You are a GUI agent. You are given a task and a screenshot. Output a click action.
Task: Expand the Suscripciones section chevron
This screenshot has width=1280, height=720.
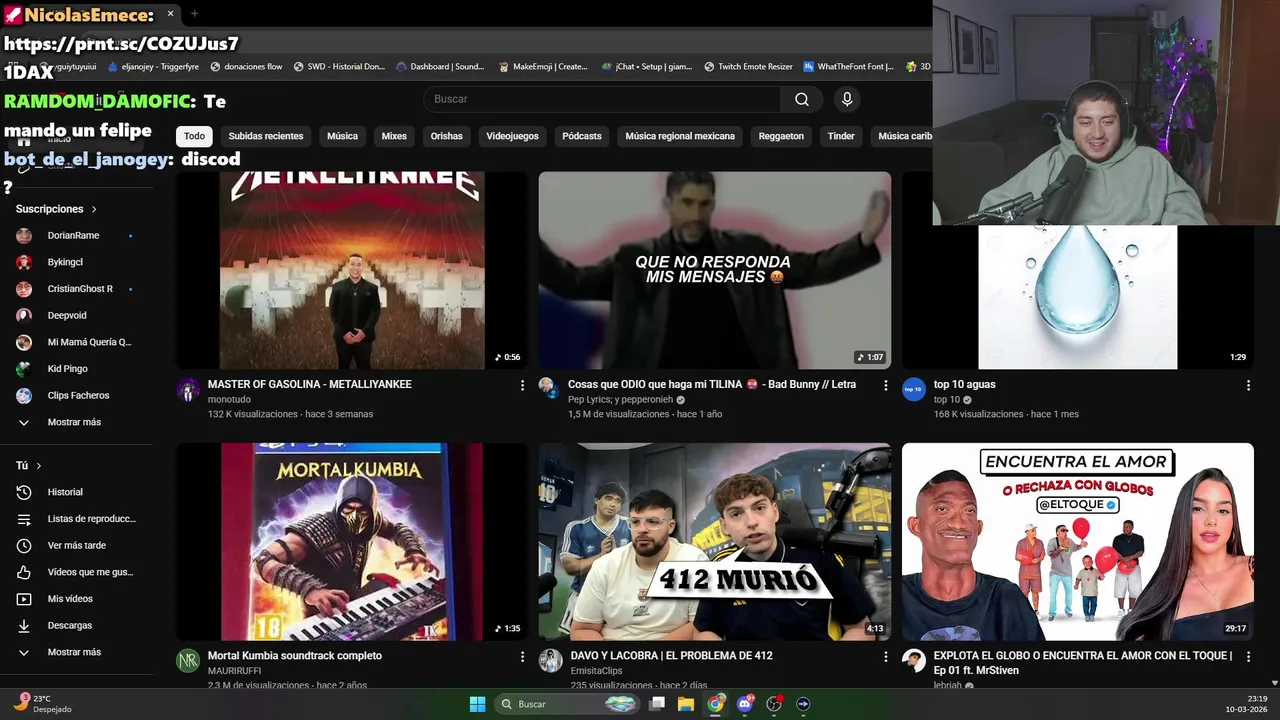[94, 209]
